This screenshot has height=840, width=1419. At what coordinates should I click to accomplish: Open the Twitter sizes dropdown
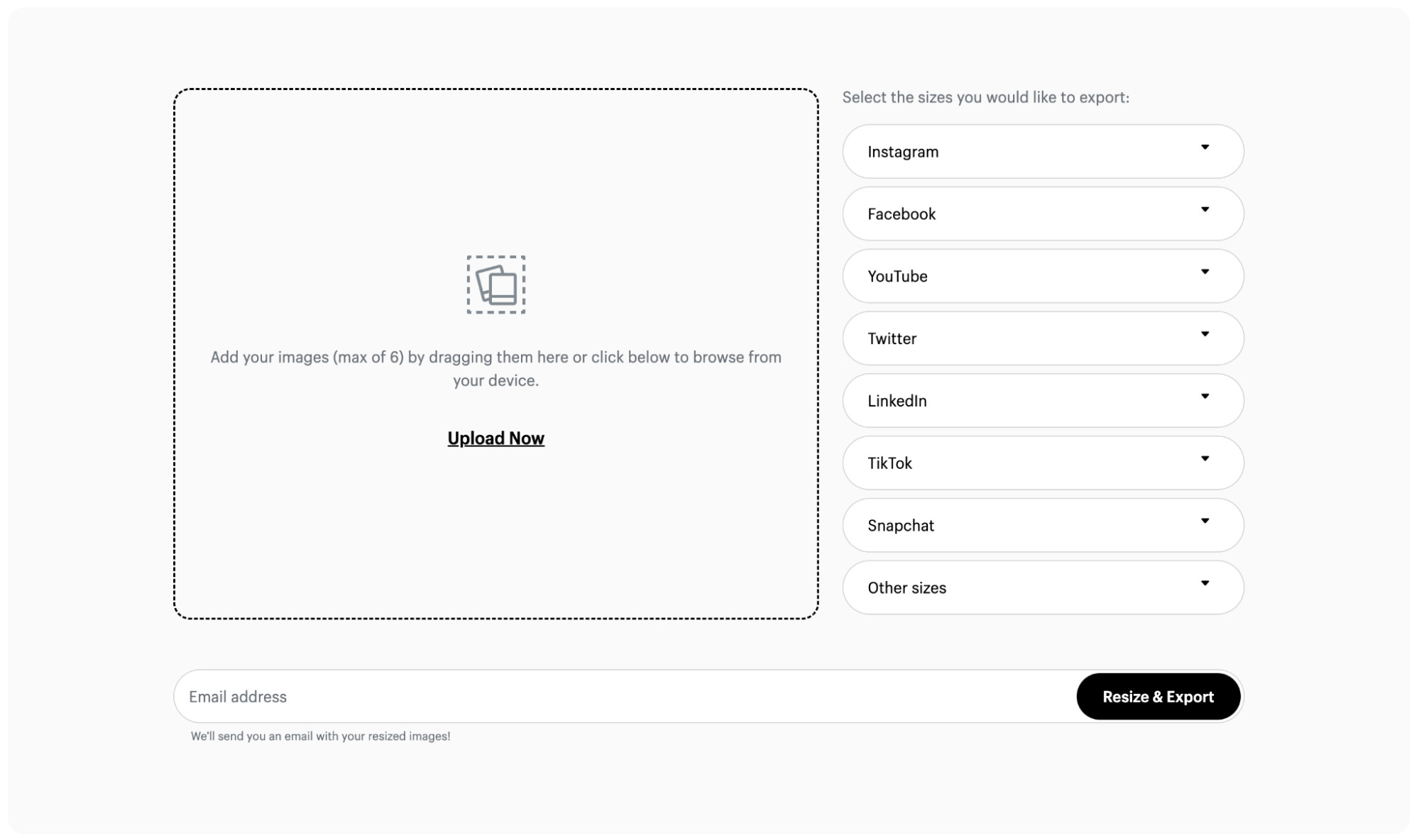[x=1043, y=338]
